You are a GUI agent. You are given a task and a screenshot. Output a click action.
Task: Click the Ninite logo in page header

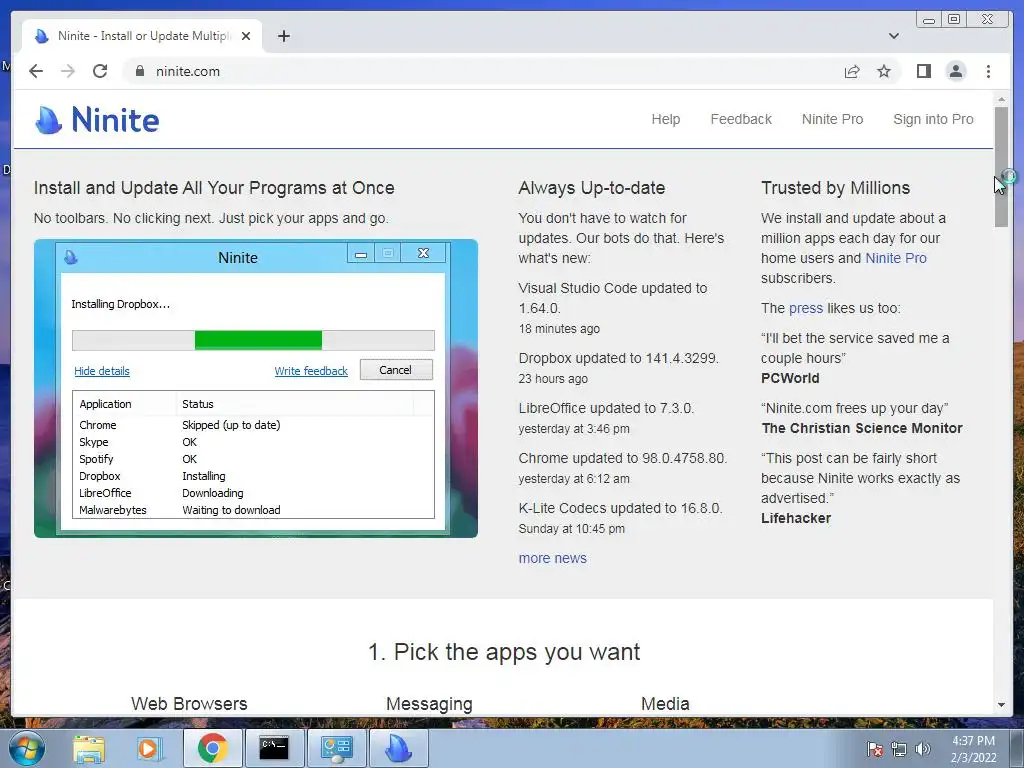coord(97,120)
